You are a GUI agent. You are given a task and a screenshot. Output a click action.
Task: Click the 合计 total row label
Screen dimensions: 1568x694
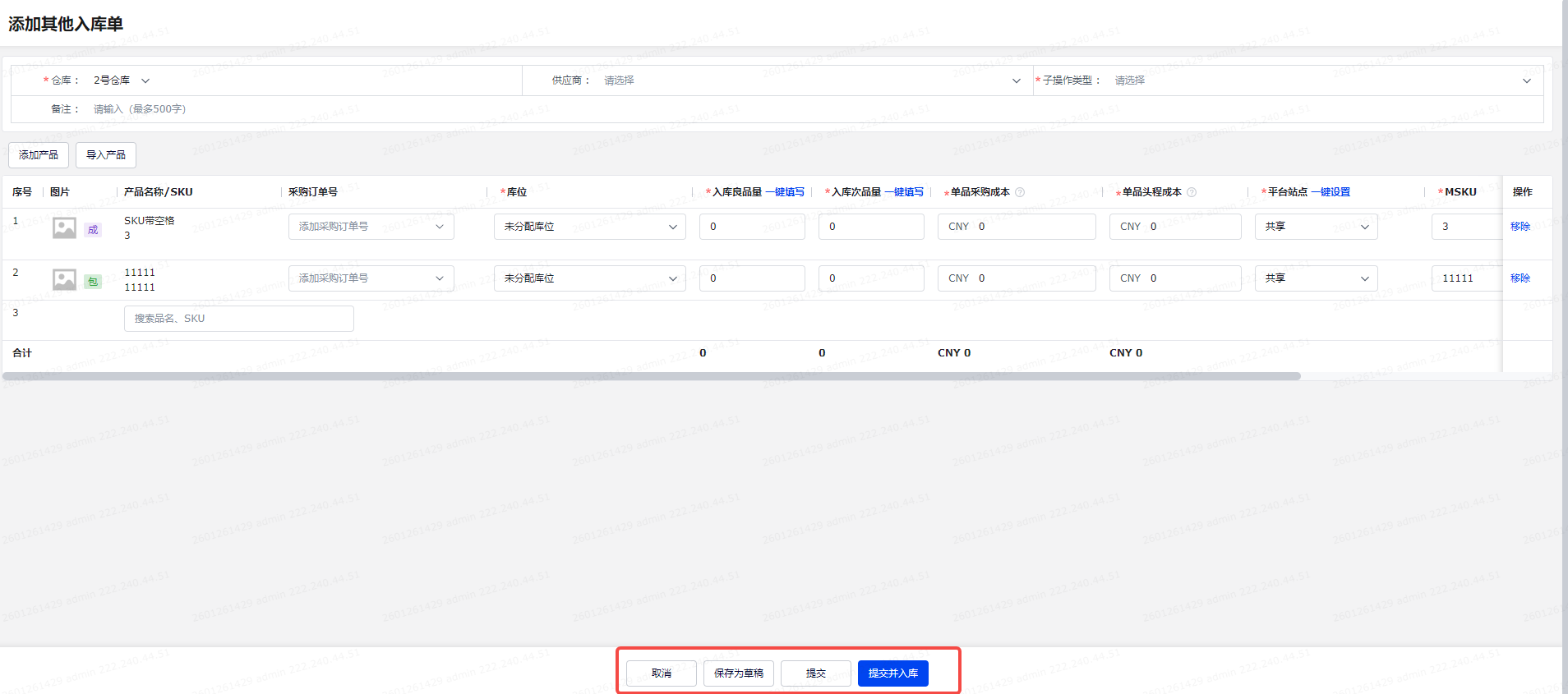22,353
